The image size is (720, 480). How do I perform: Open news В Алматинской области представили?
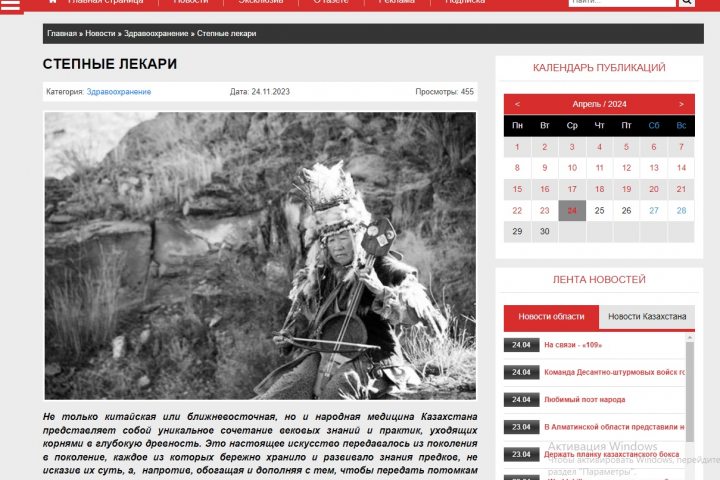coord(614,427)
